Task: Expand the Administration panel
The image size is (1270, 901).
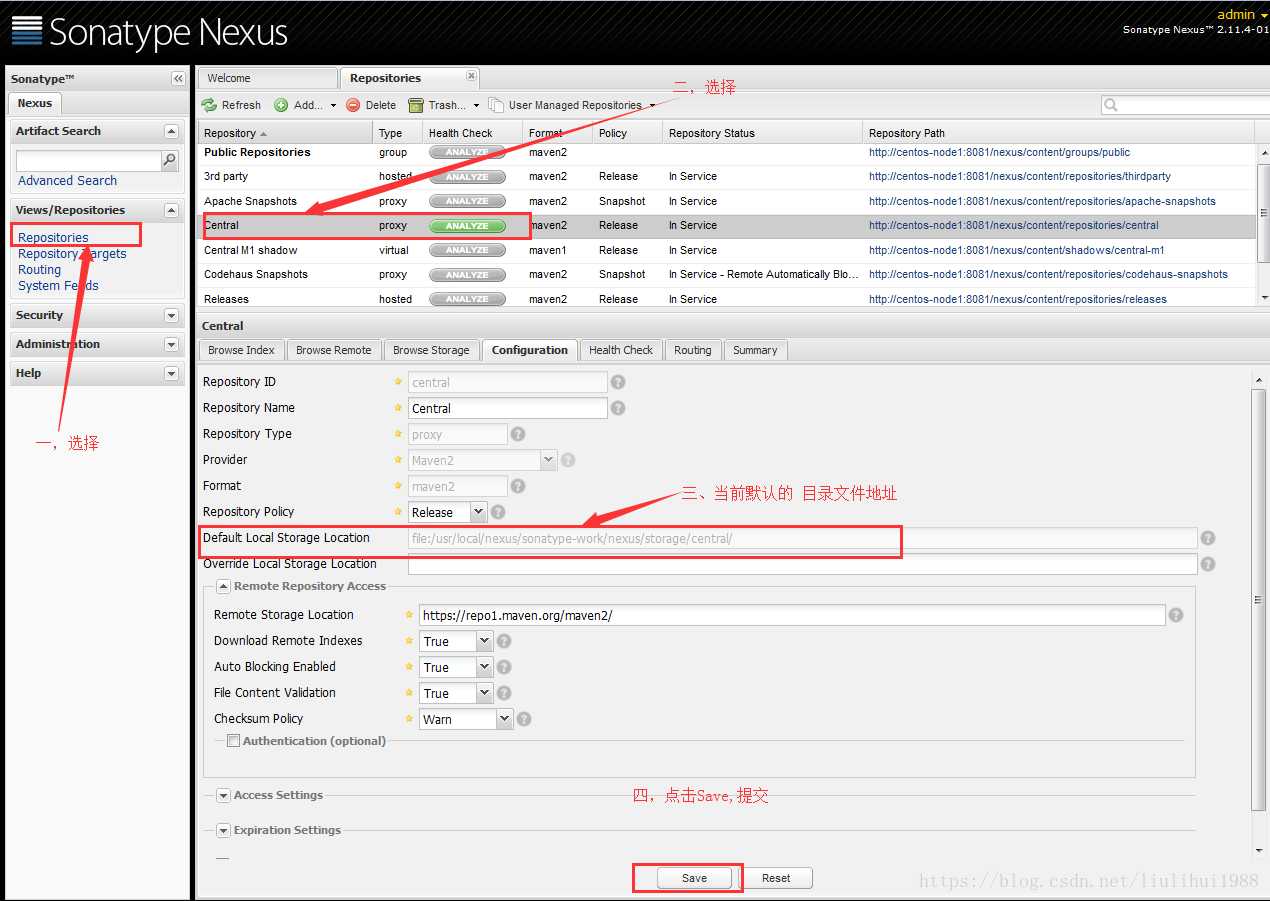Action: (171, 344)
